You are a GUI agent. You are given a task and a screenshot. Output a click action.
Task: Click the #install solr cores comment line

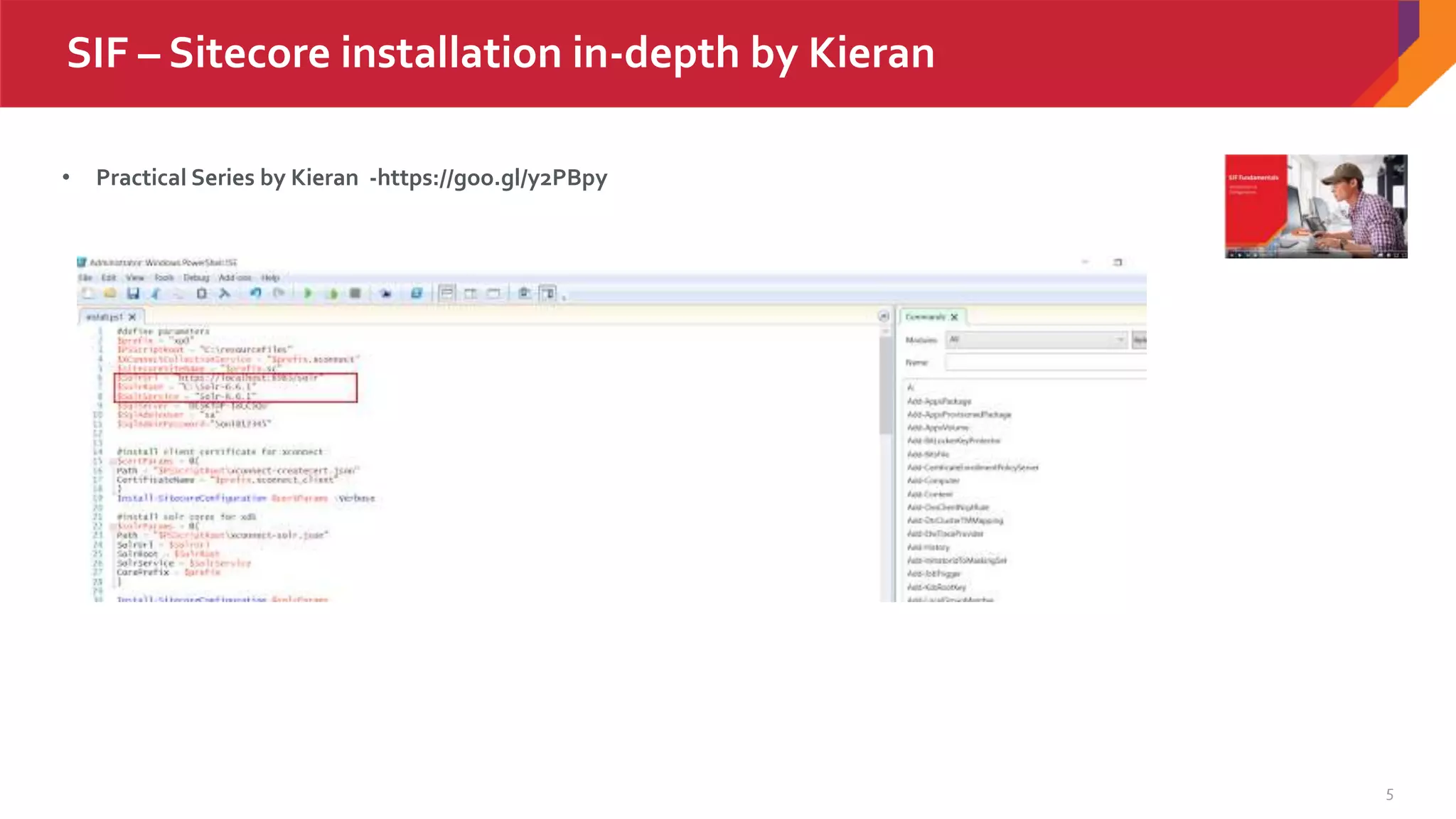point(186,517)
